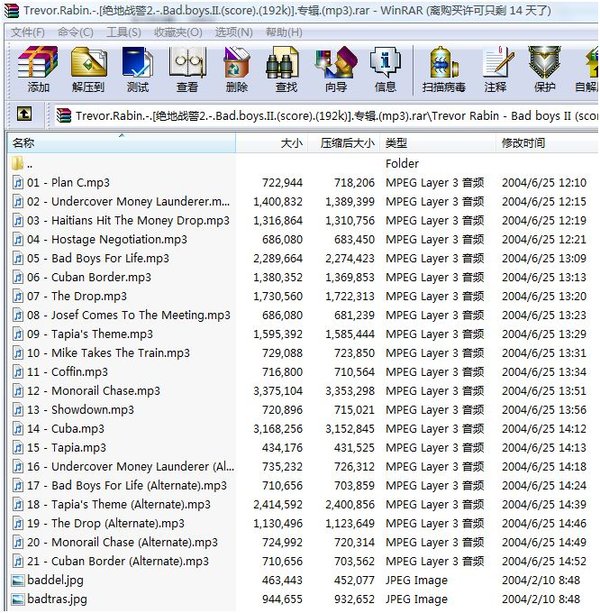Open the 查找 (Find) binoculars tool
Image resolution: width=600 pixels, height=613 pixels.
pyautogui.click(x=286, y=69)
